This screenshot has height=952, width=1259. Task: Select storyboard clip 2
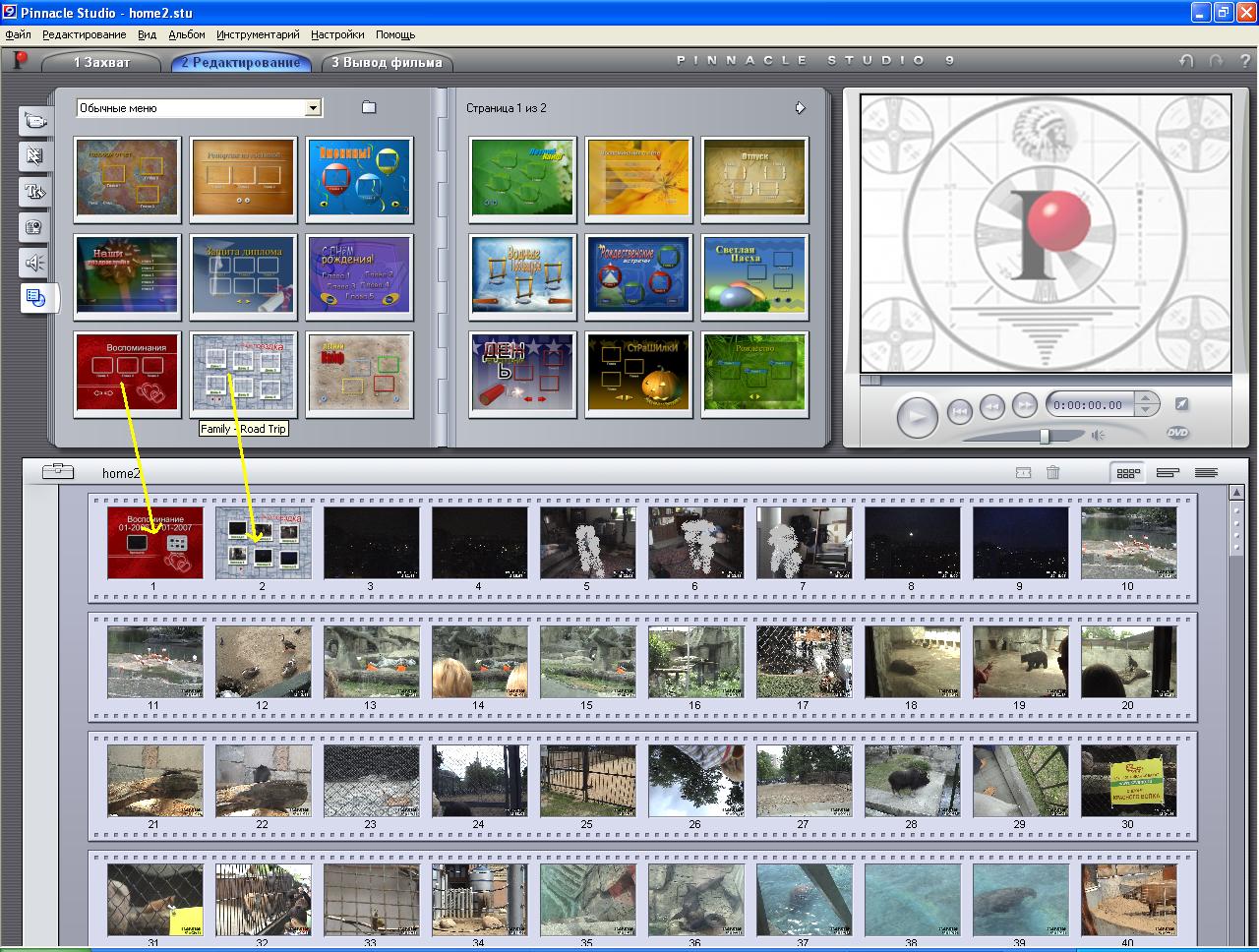click(x=263, y=543)
